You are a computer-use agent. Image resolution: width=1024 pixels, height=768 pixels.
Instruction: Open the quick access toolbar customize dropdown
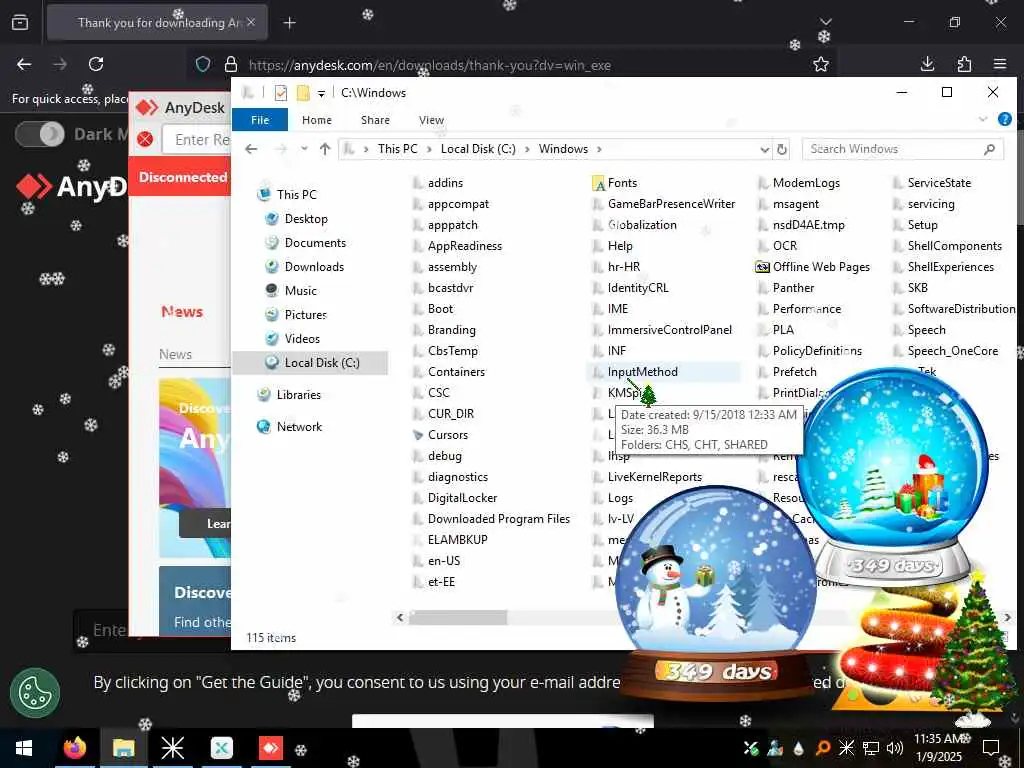pyautogui.click(x=321, y=94)
